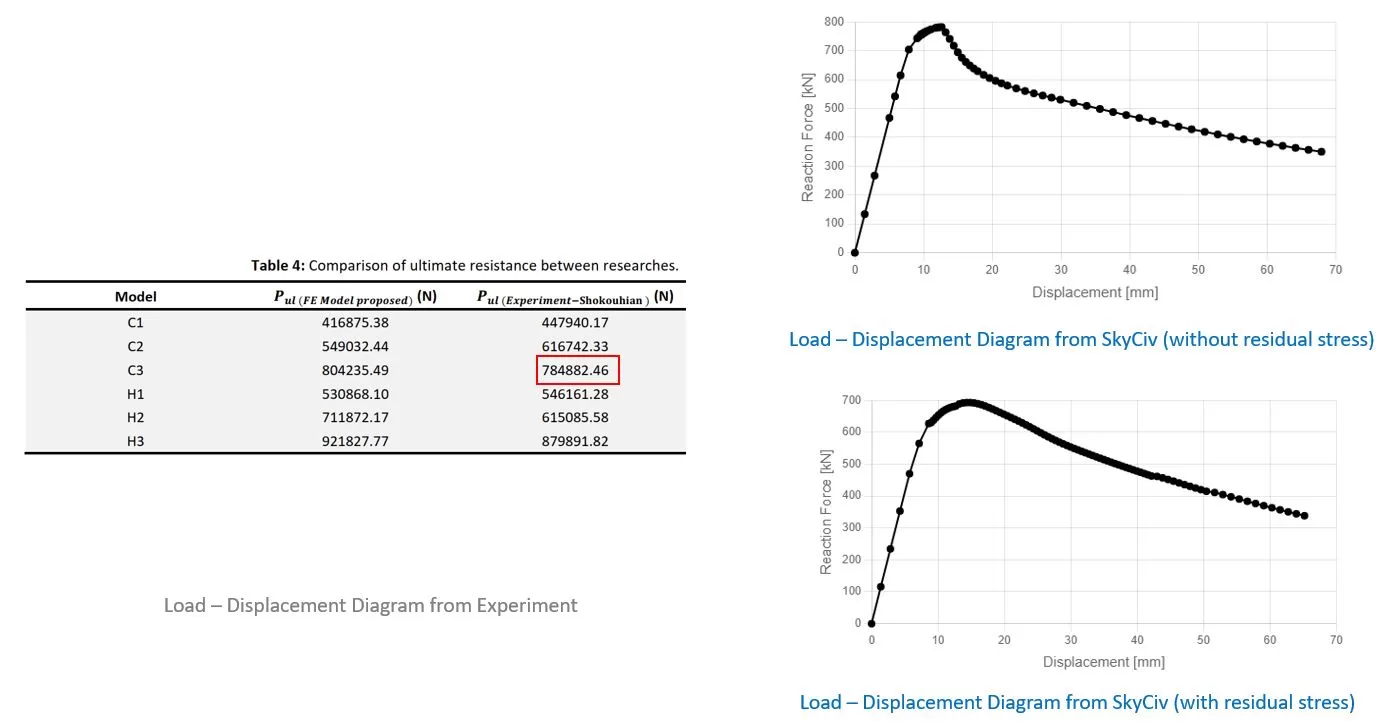Click the red-boxed value 784882.46
This screenshot has width=1387, height=727.
577,370
